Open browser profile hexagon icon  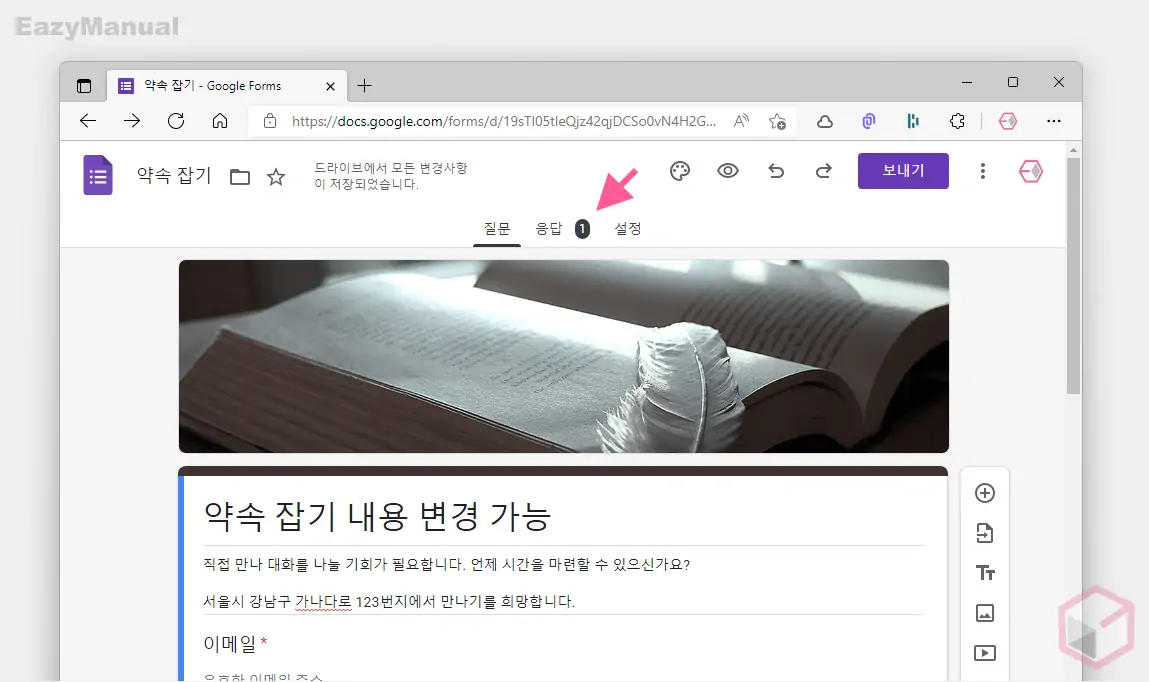click(x=1008, y=121)
